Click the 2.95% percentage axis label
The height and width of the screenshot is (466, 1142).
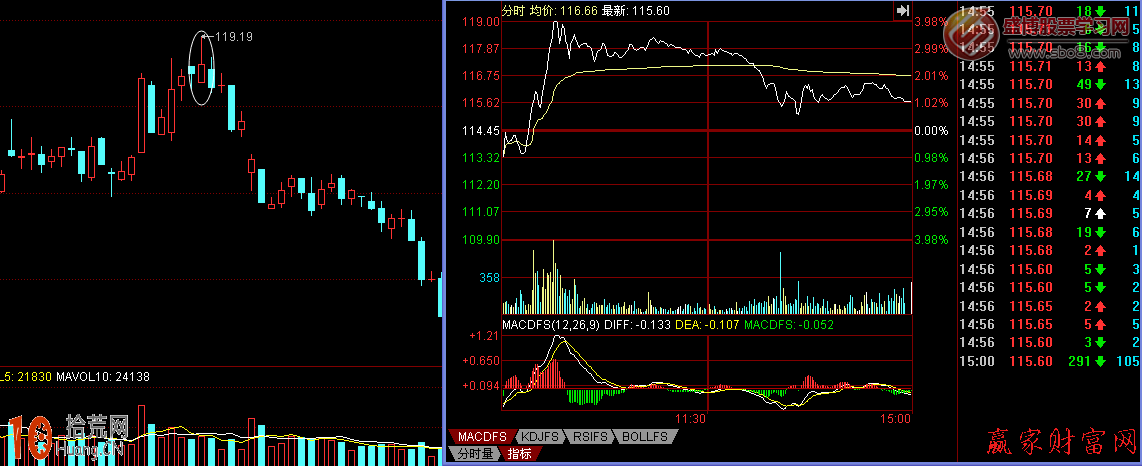(933, 212)
